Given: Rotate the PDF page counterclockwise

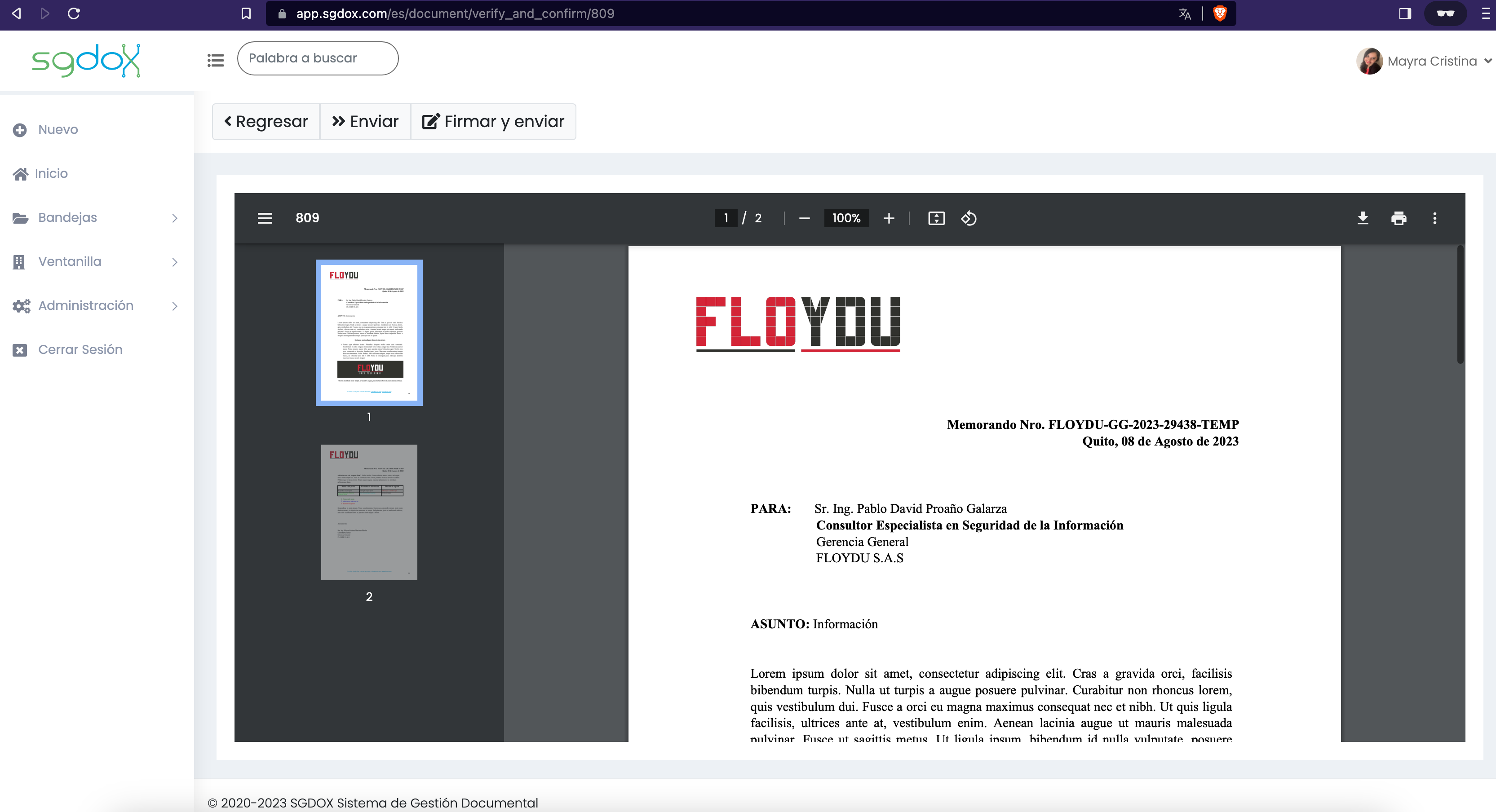Looking at the screenshot, I should pos(968,218).
